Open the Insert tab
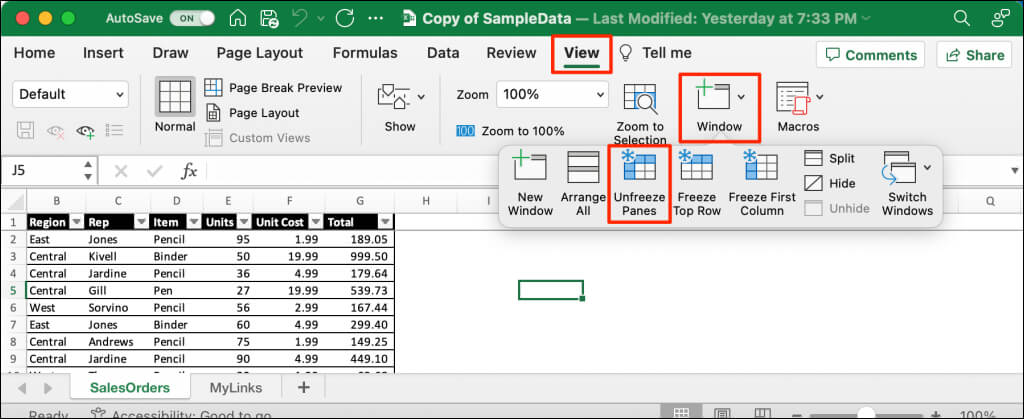Viewport: 1024px width, 419px height. click(103, 53)
